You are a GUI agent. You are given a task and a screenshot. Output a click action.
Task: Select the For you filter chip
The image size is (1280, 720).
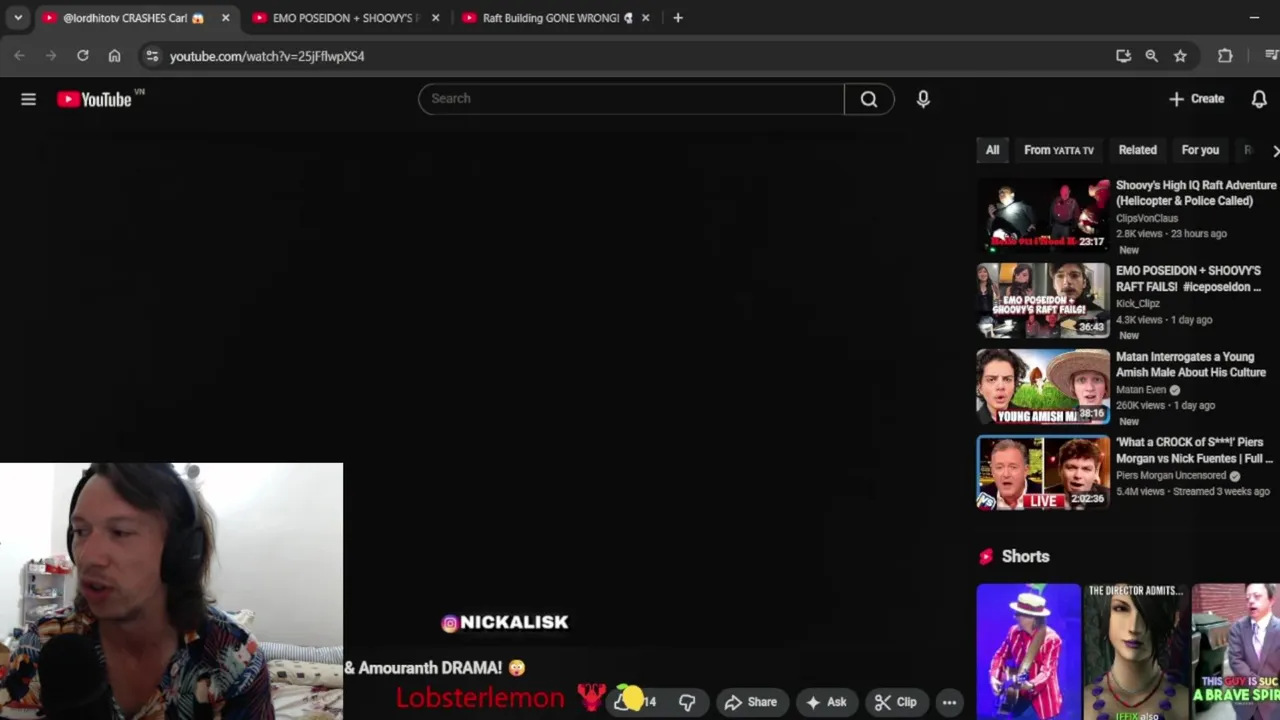pyautogui.click(x=1200, y=150)
